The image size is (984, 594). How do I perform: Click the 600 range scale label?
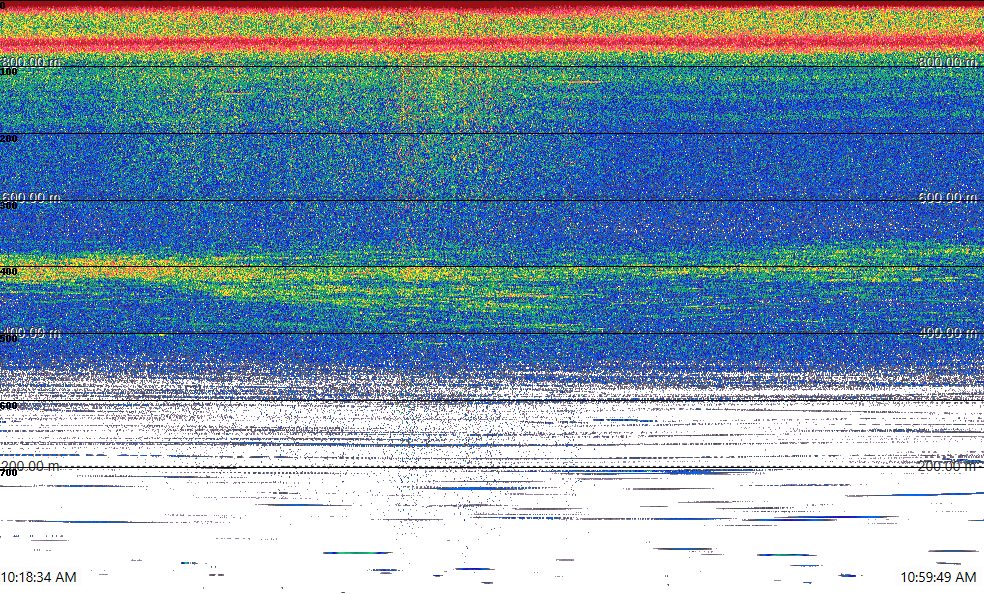tap(9, 406)
